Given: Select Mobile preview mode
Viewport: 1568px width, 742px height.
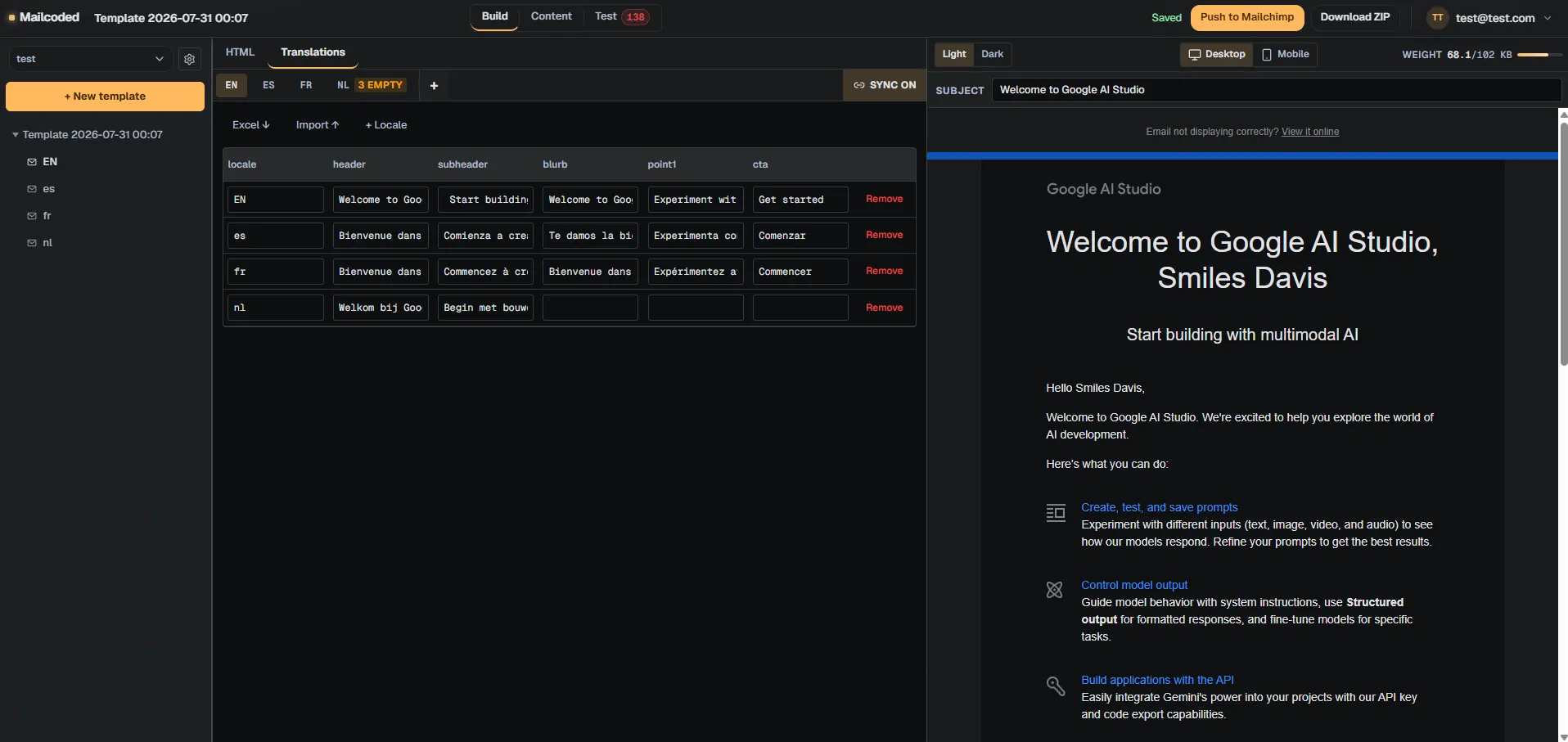Looking at the screenshot, I should point(1285,54).
